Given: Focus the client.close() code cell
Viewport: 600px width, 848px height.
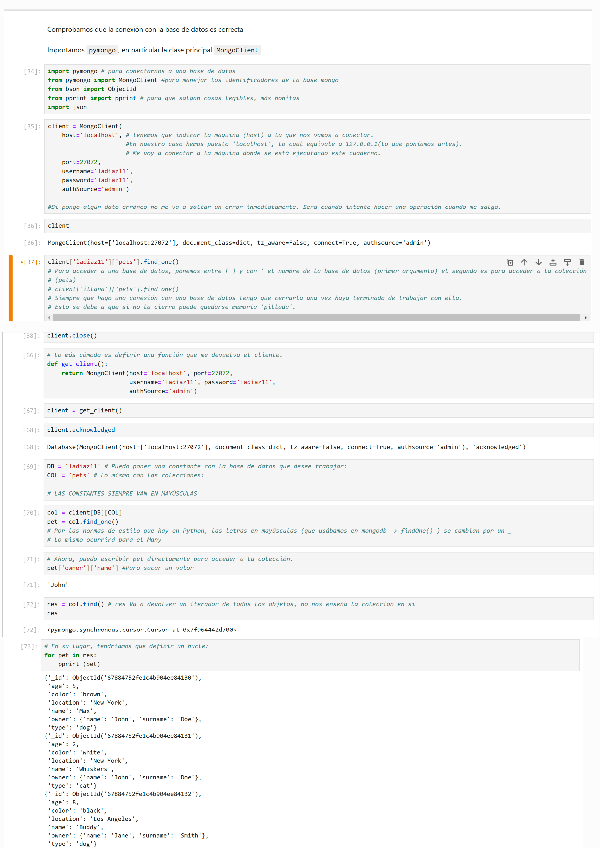Looking at the screenshot, I should click(x=300, y=336).
